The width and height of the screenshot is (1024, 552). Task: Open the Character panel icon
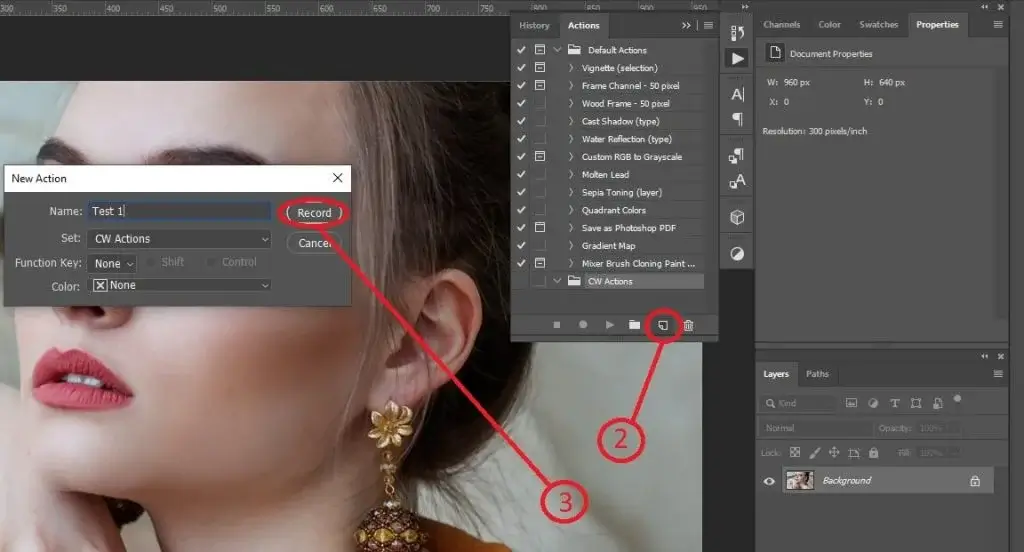click(737, 94)
